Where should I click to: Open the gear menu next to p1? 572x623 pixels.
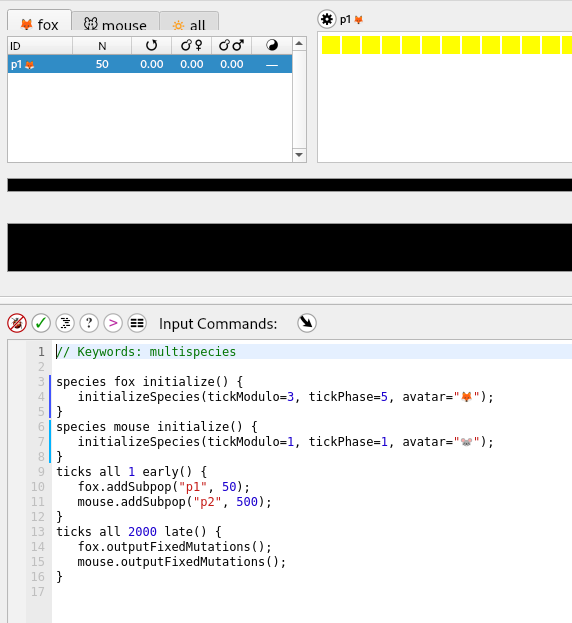coord(327,19)
